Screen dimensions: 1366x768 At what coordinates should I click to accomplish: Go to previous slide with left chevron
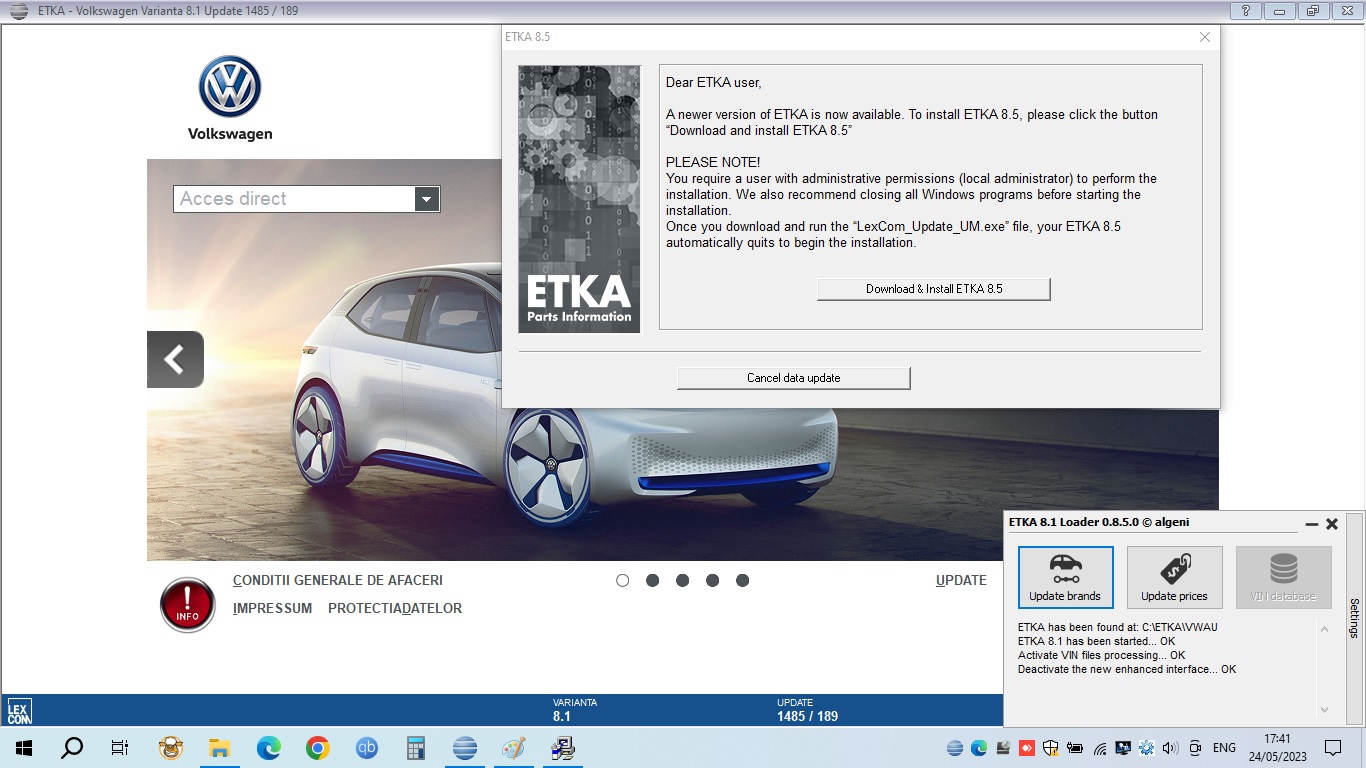175,359
